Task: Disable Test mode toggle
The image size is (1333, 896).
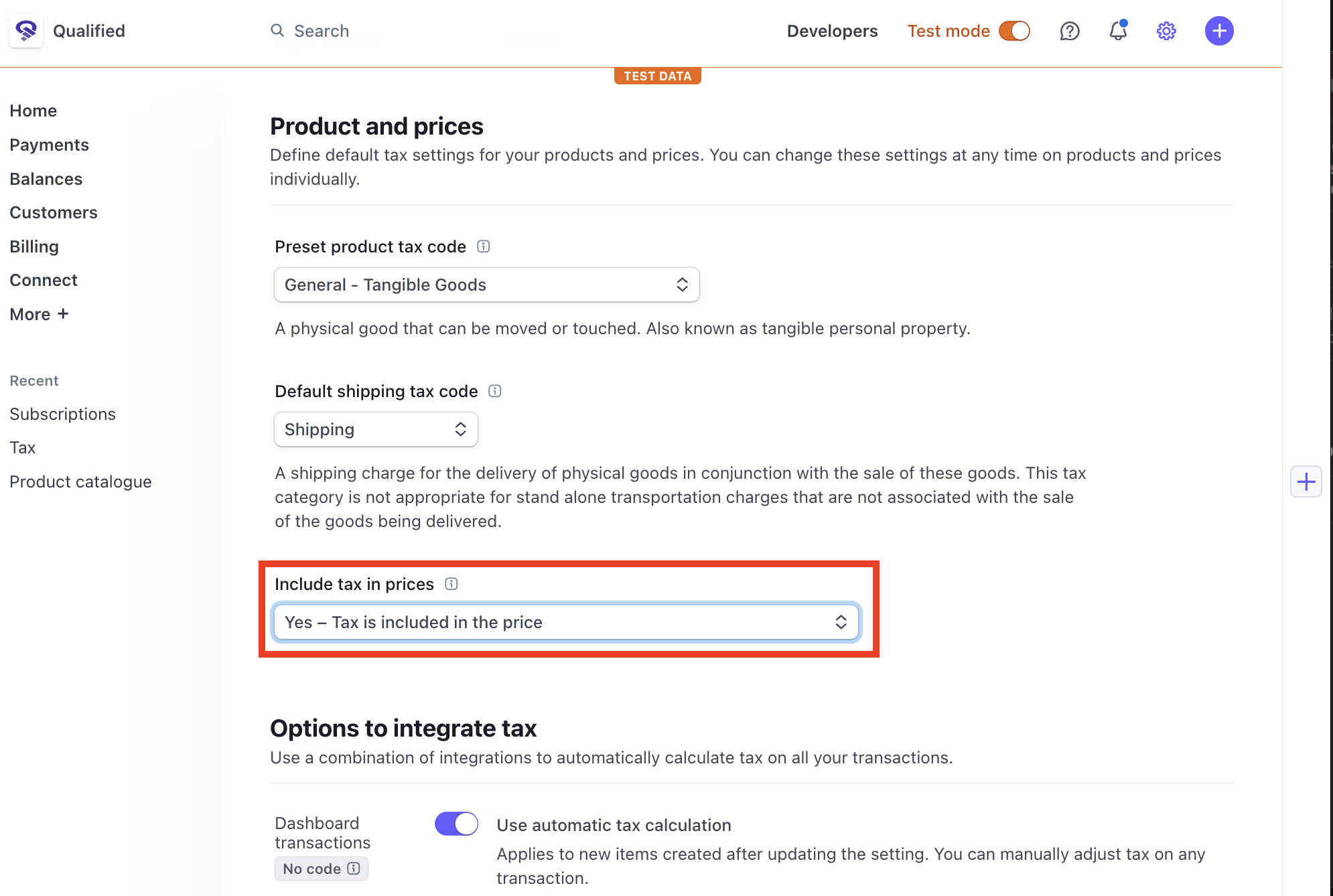Action: coord(1014,31)
